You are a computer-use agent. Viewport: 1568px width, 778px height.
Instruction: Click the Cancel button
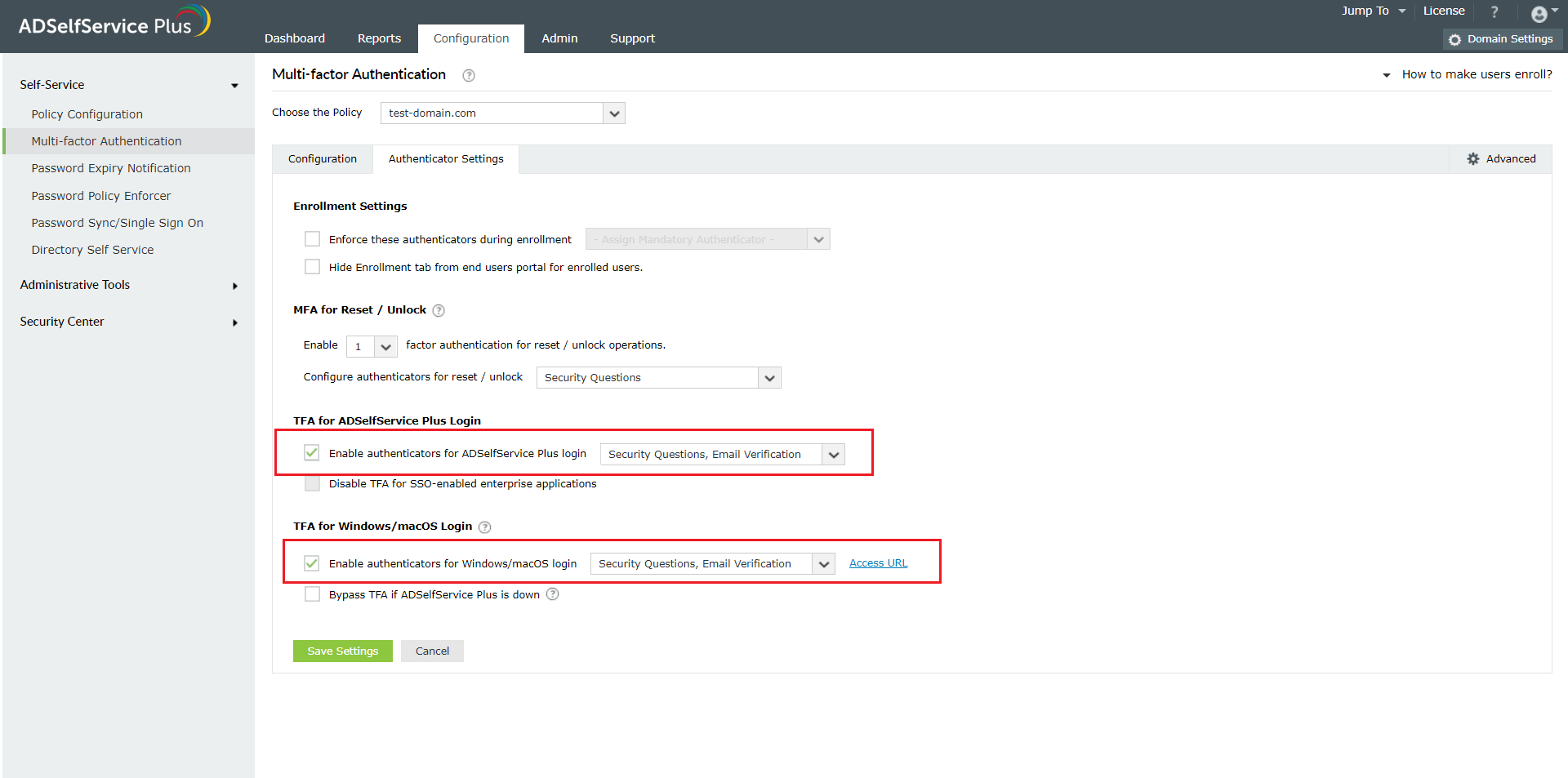click(x=432, y=651)
